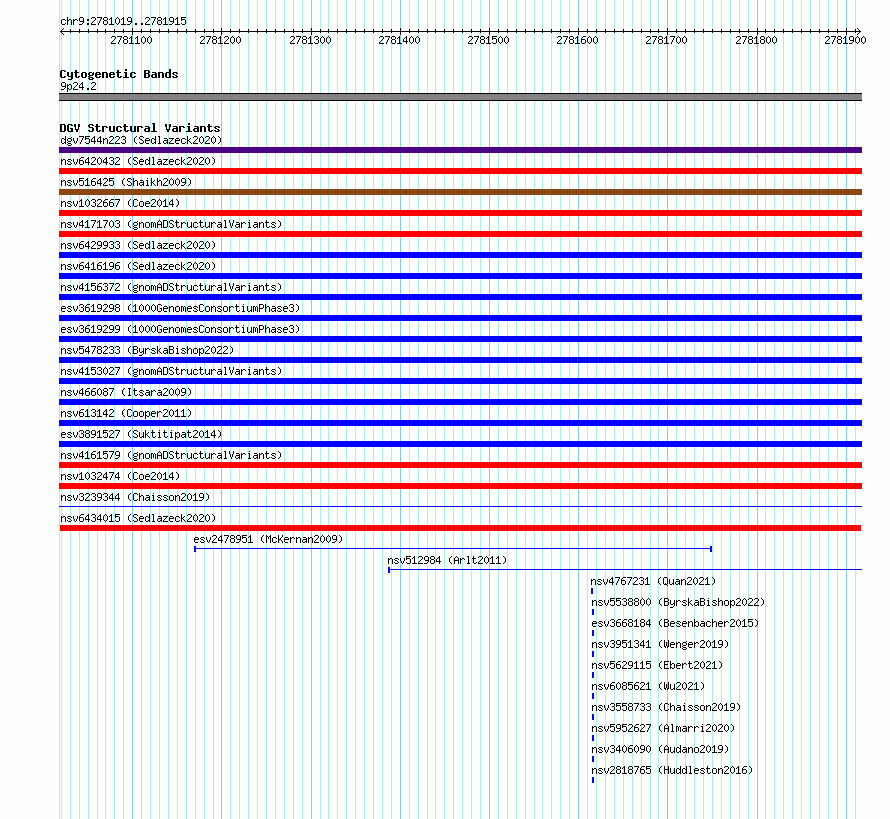Select nsv4153027 (gnomADStructuralVariants) label
Image resolution: width=890 pixels, height=819 pixels.
pos(171,371)
